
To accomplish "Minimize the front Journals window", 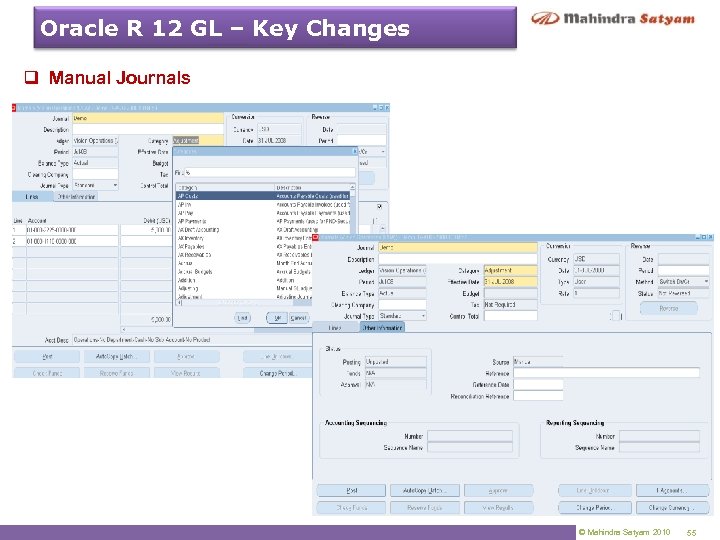I will [x=698, y=237].
